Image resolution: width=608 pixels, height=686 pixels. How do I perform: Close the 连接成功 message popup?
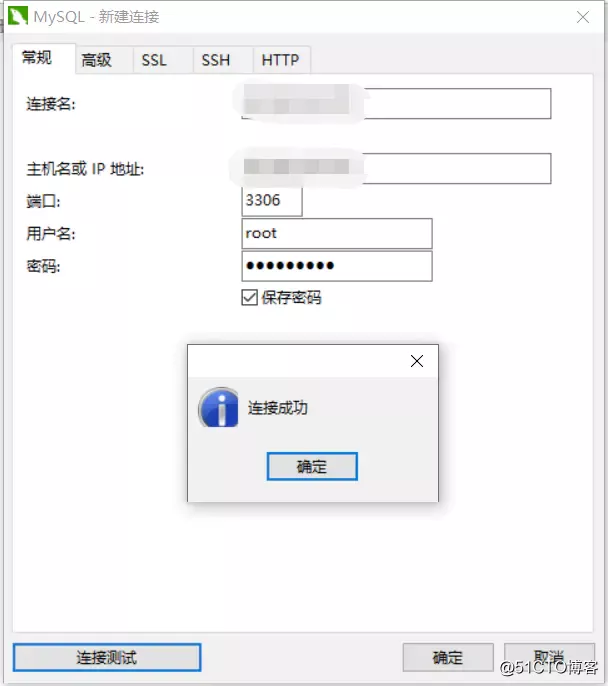417,361
